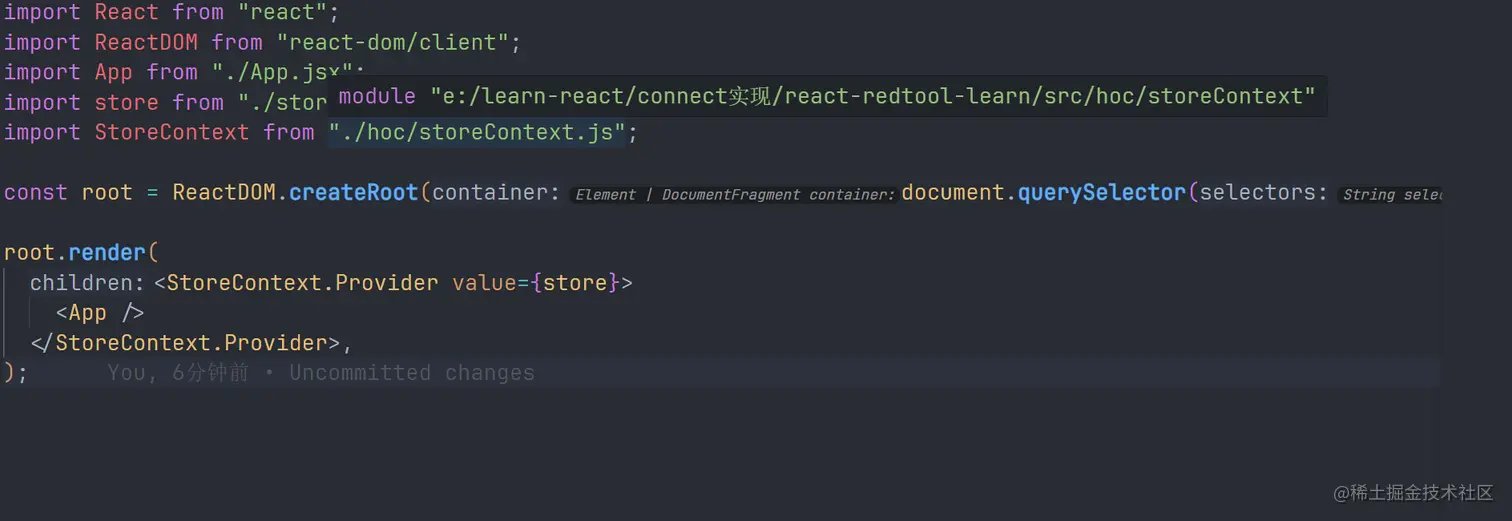Click the "react-dom/client" import path string
The height and width of the screenshot is (521, 1512).
coord(393,43)
